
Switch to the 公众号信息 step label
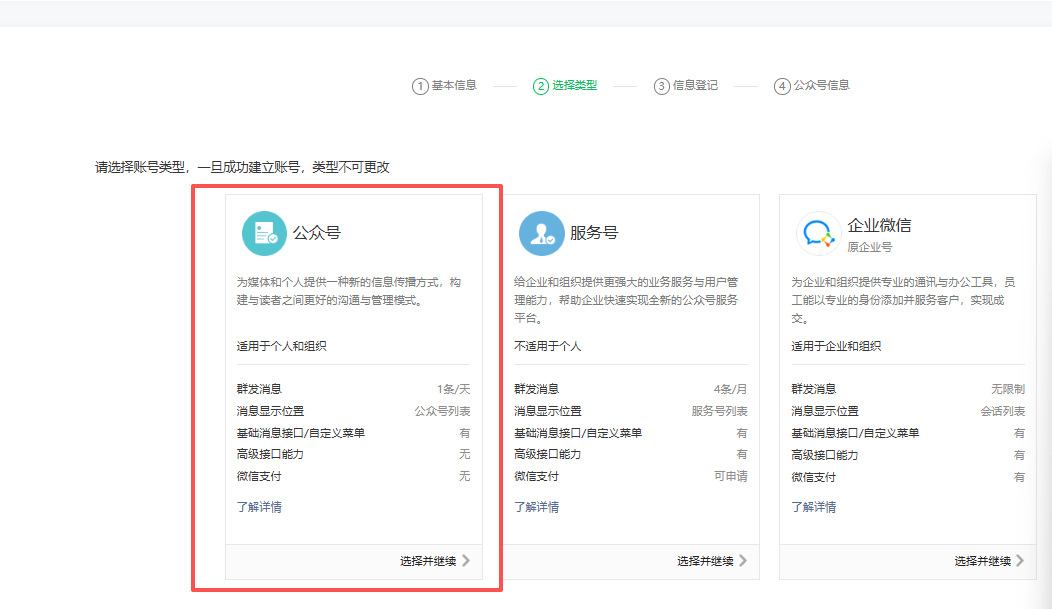821,86
